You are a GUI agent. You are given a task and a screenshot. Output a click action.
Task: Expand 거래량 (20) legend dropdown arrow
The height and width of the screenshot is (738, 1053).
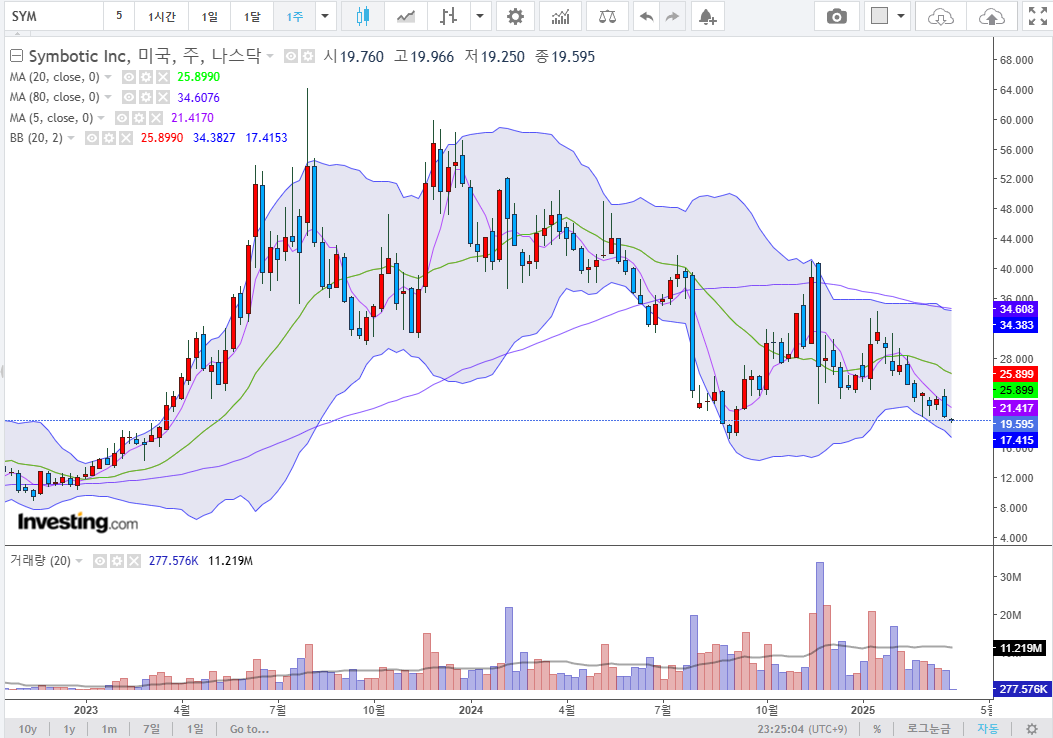tap(79, 561)
